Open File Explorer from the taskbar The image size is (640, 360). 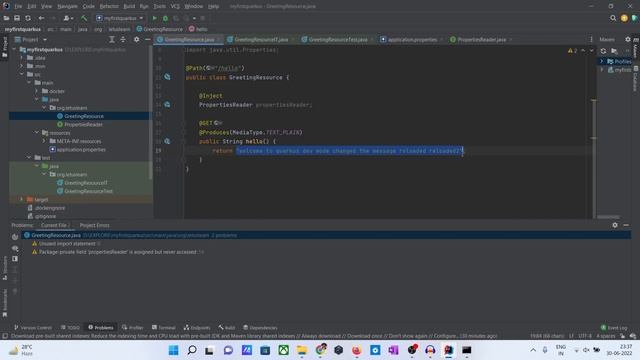coord(302,350)
